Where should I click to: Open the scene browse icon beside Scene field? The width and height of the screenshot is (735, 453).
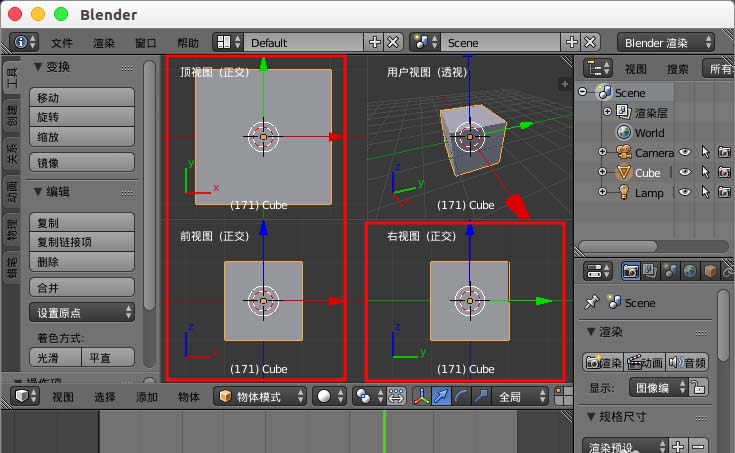click(x=425, y=42)
